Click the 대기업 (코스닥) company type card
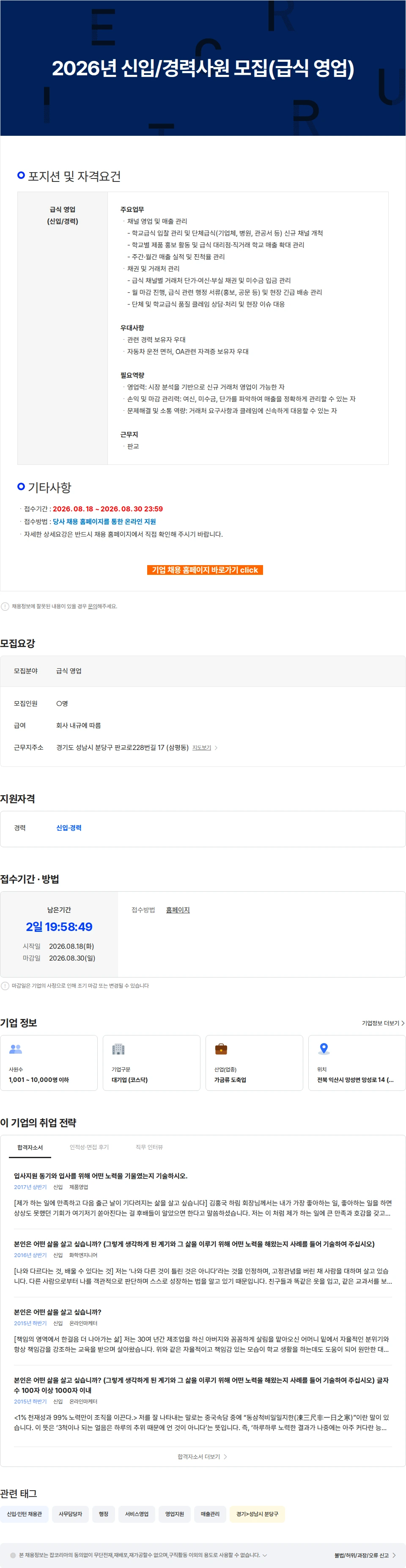 (x=151, y=1063)
